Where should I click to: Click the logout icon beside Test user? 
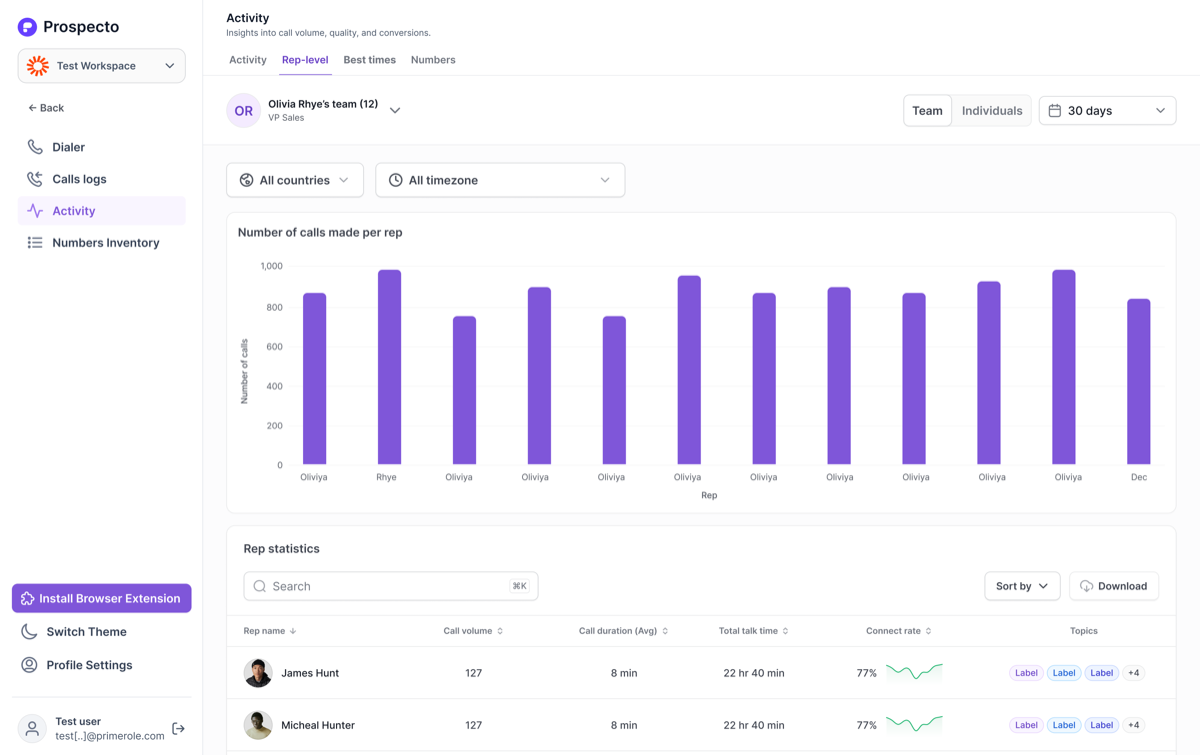178,729
